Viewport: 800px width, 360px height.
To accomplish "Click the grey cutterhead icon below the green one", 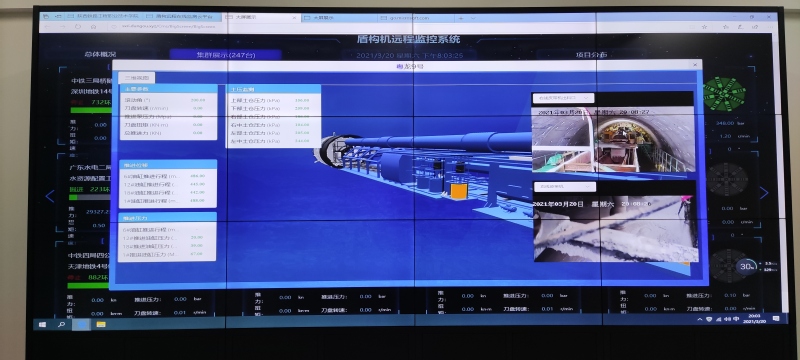I will [728, 179].
